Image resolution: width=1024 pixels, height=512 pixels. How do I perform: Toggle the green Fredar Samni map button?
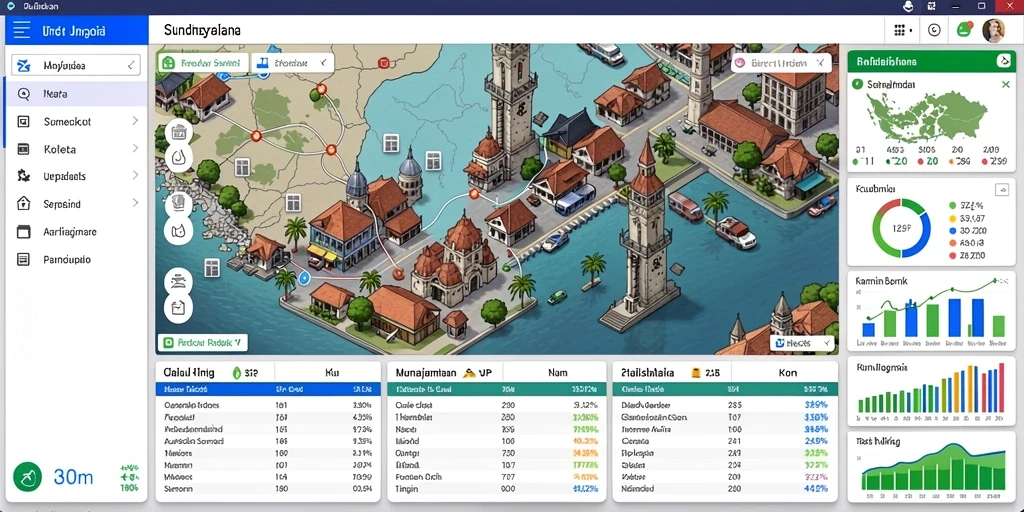[202, 63]
